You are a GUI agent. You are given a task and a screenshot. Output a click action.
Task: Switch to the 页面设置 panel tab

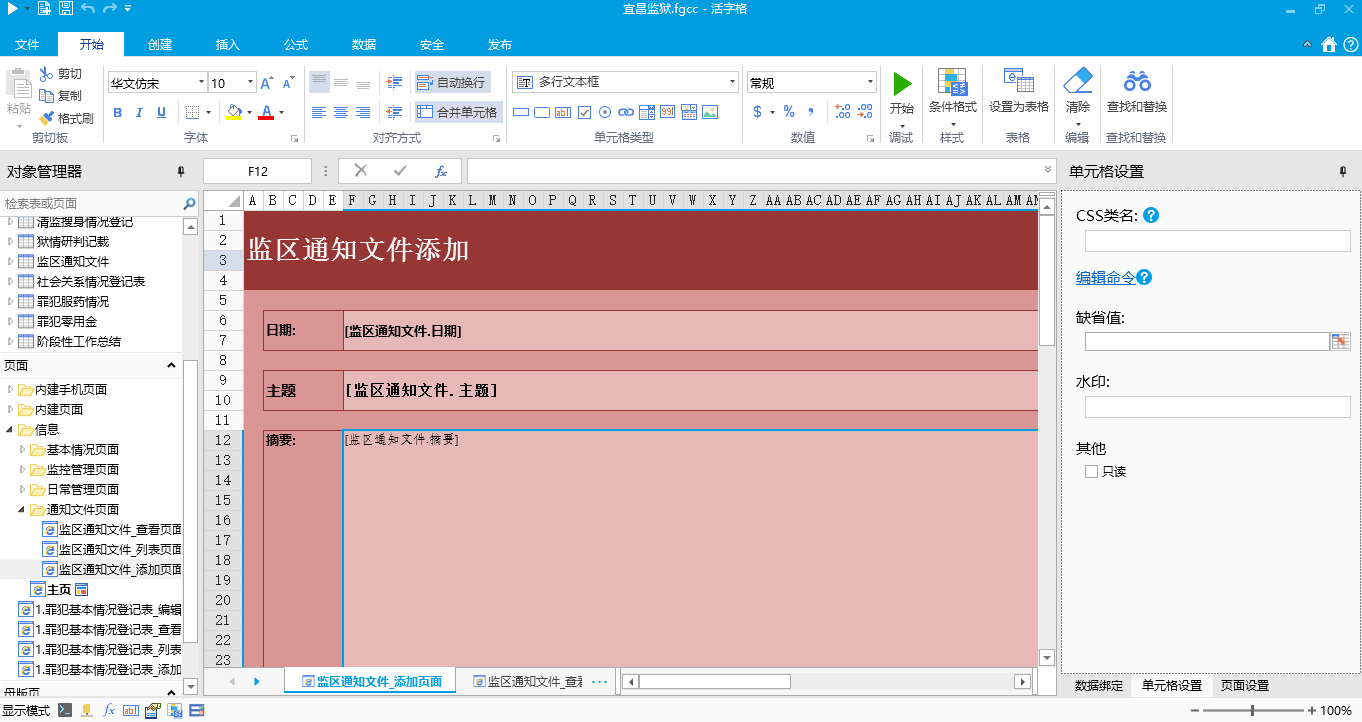[1244, 686]
